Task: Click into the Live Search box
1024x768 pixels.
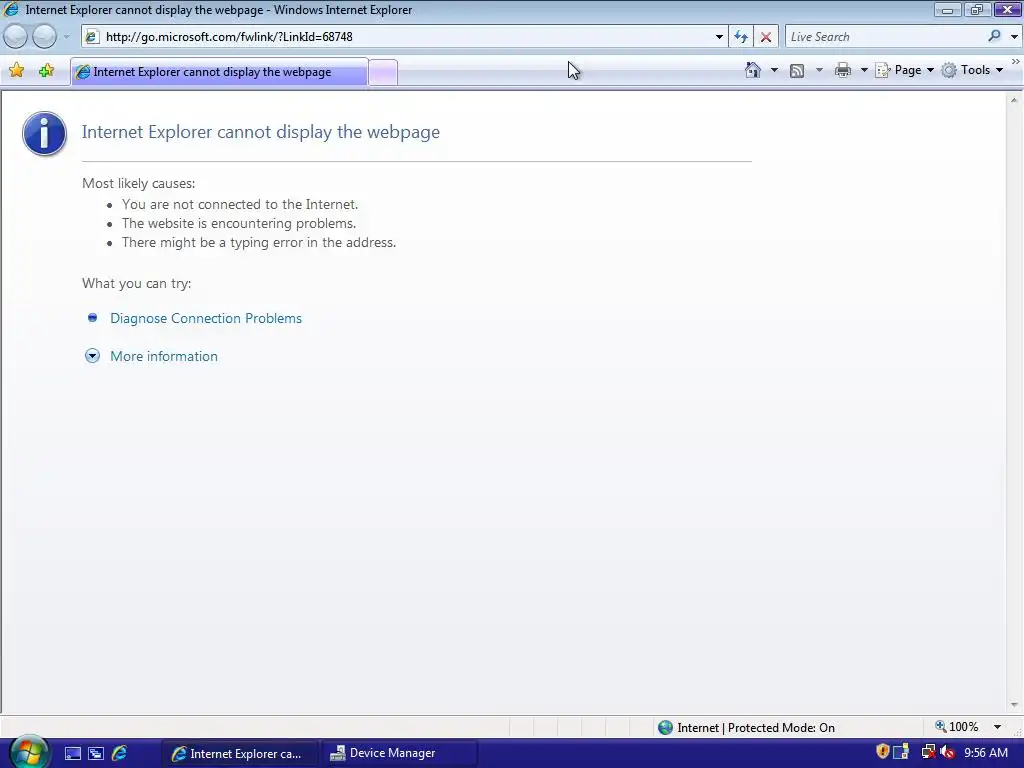Action: [885, 37]
